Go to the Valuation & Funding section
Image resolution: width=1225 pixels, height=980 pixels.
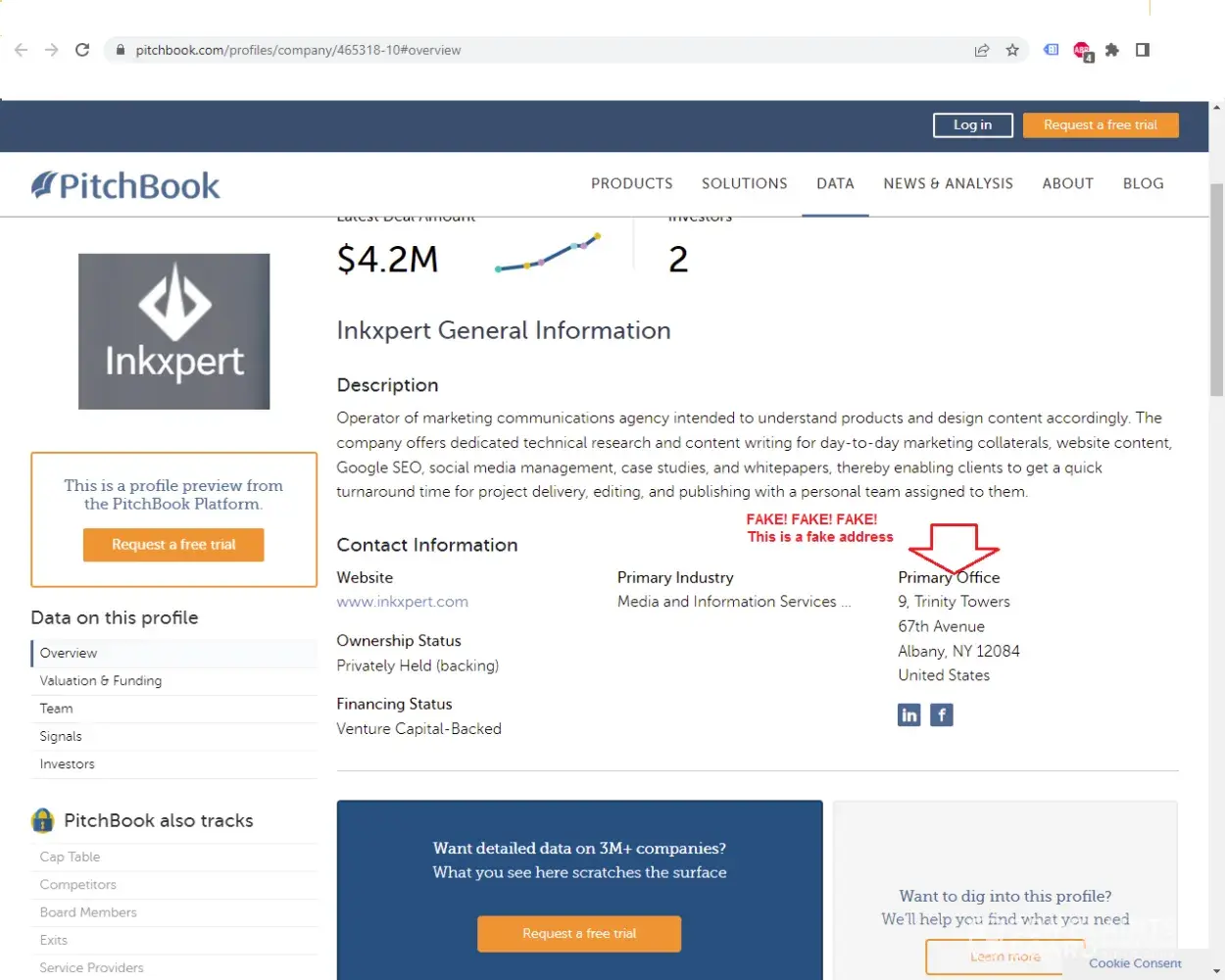tap(101, 681)
